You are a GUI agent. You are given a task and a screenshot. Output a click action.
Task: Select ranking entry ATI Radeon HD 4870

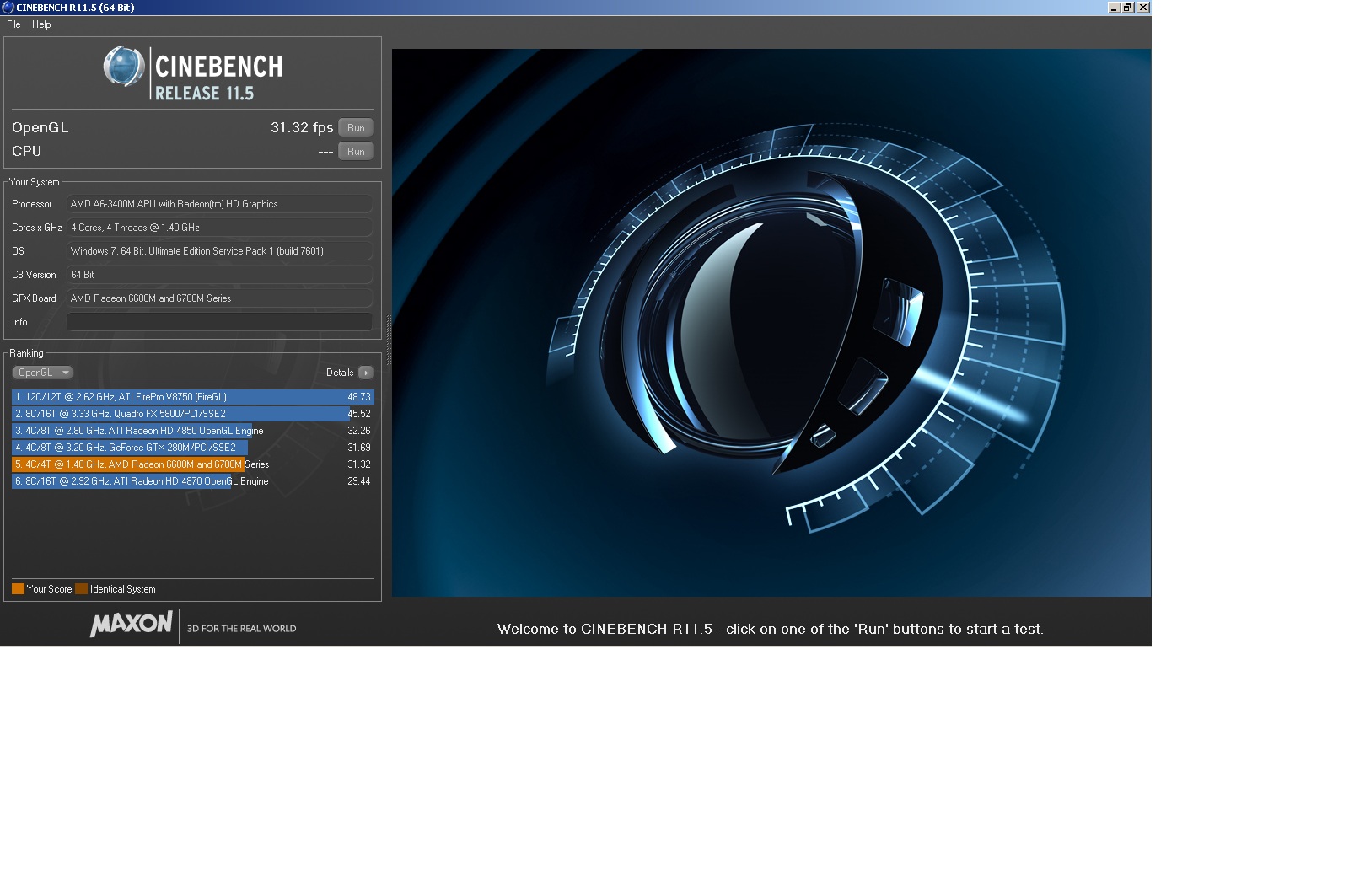tap(193, 481)
